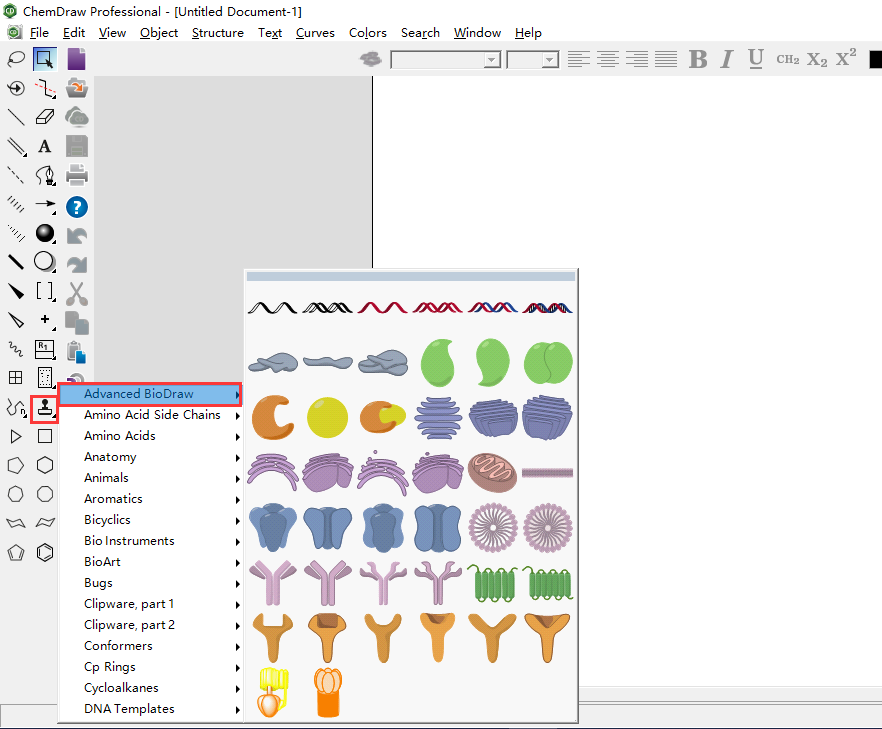Expand the Bicyclics templates submenu

pyautogui.click(x=151, y=520)
